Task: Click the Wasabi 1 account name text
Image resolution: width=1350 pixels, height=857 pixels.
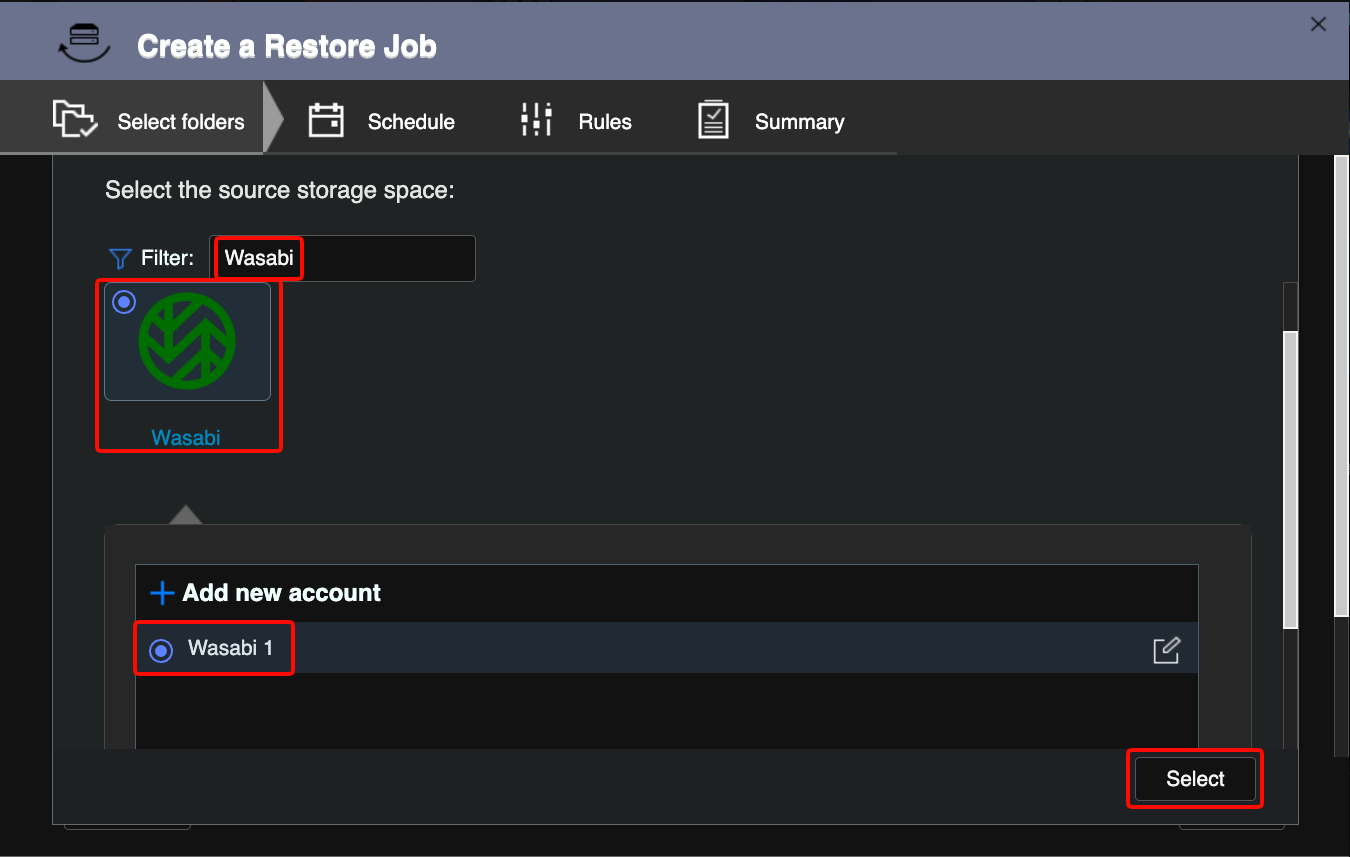Action: click(x=231, y=648)
